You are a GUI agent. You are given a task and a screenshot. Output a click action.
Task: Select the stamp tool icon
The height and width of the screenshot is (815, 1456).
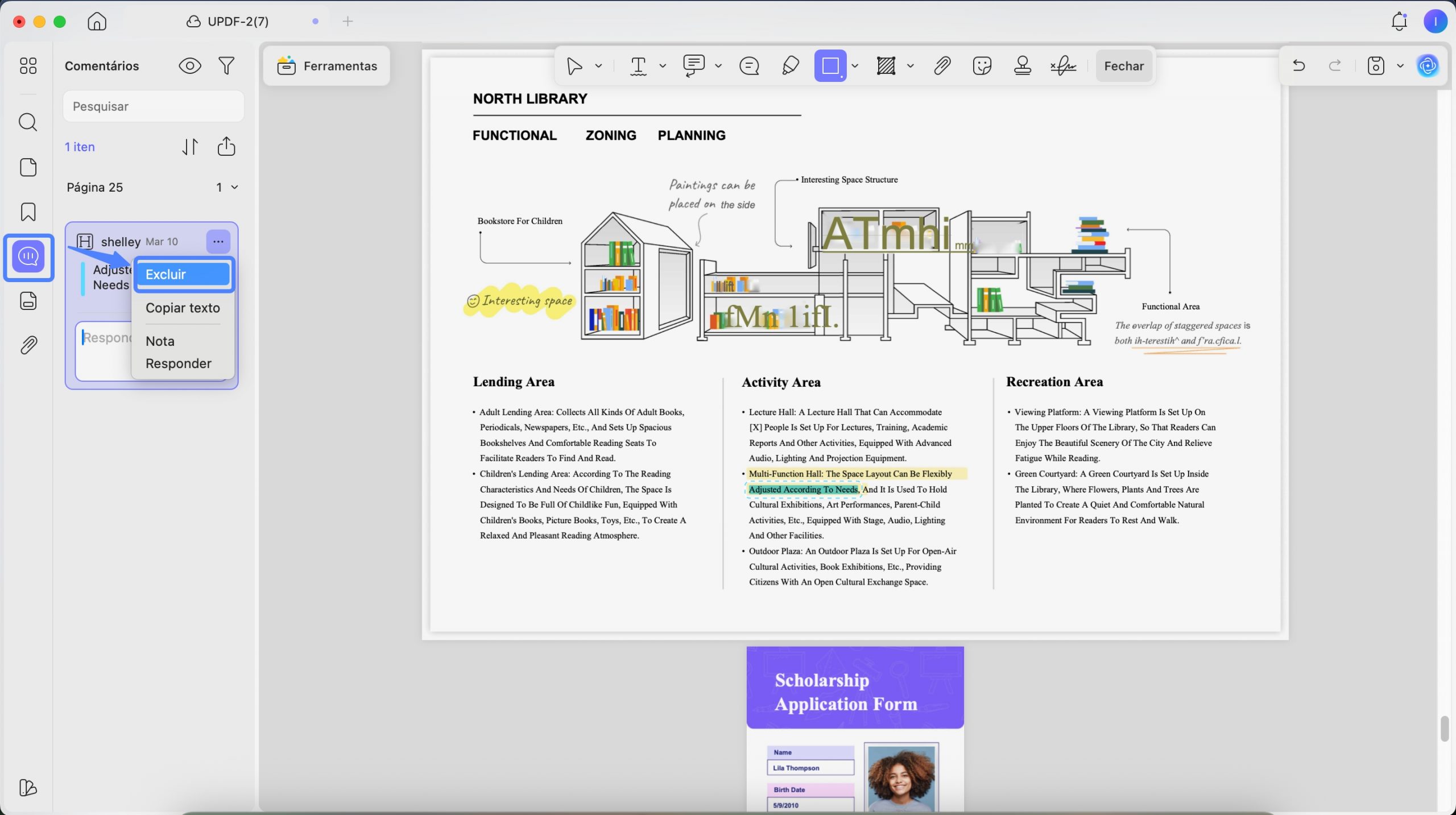tap(1022, 66)
